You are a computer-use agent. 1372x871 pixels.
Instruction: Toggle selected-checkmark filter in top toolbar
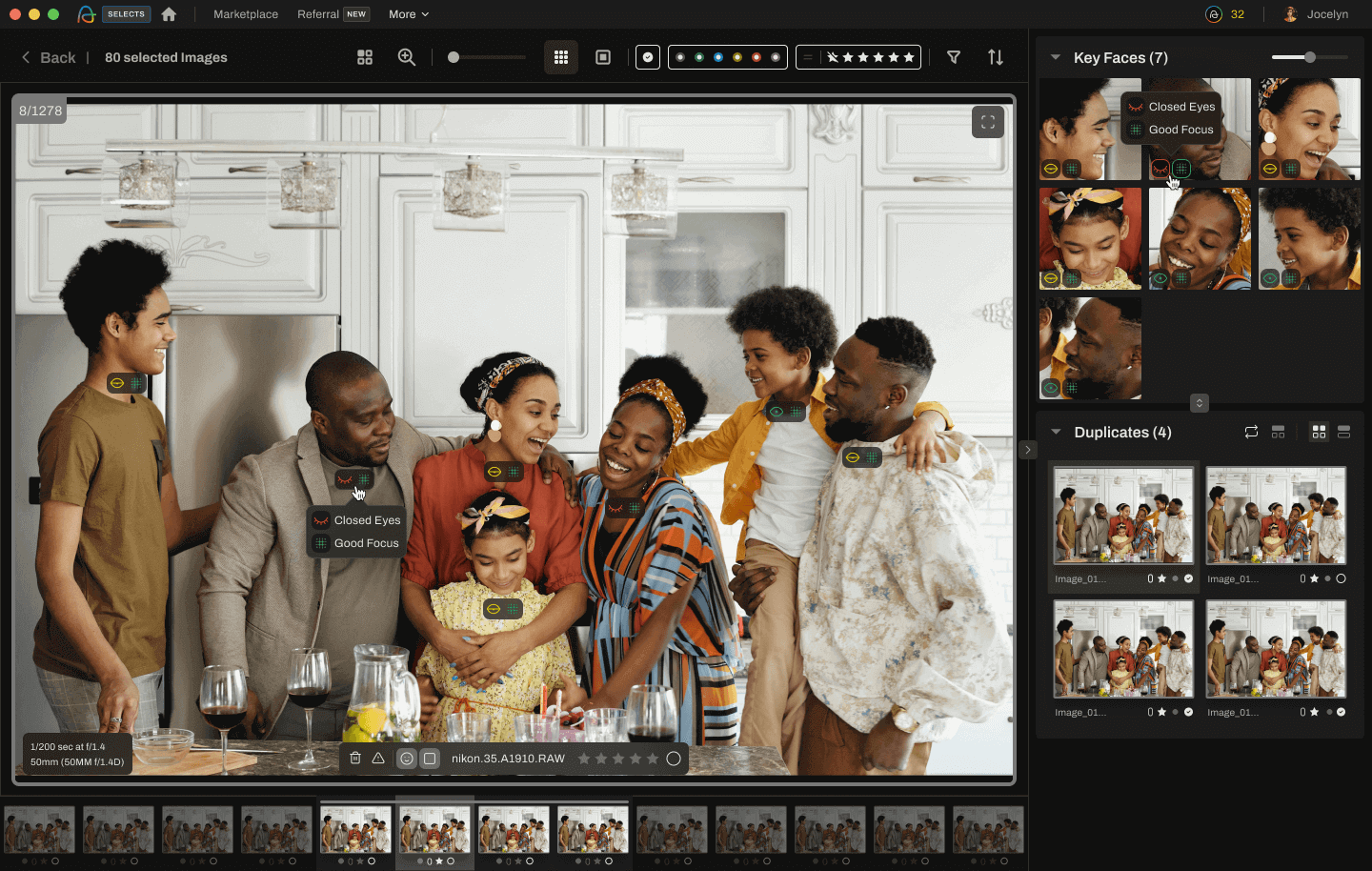click(648, 57)
